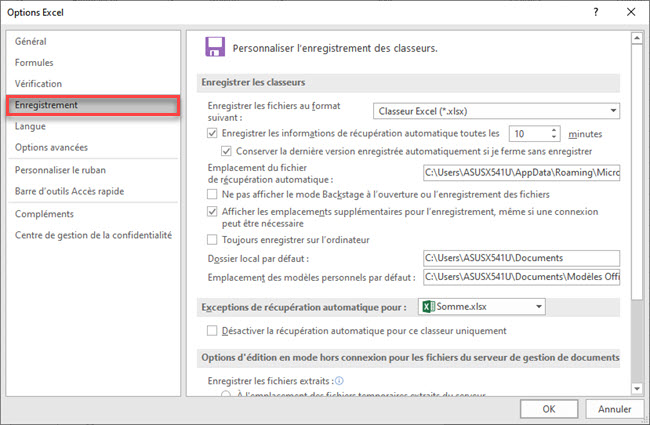This screenshot has width=650, height=425.
Task: Click the scrollbar down arrow
Action: 637,389
